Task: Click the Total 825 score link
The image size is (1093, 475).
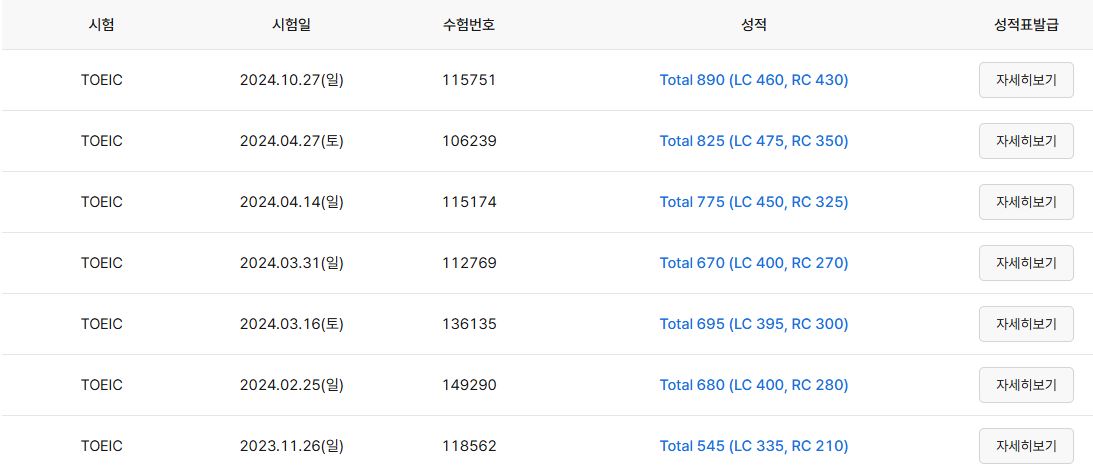Action: coord(754,141)
